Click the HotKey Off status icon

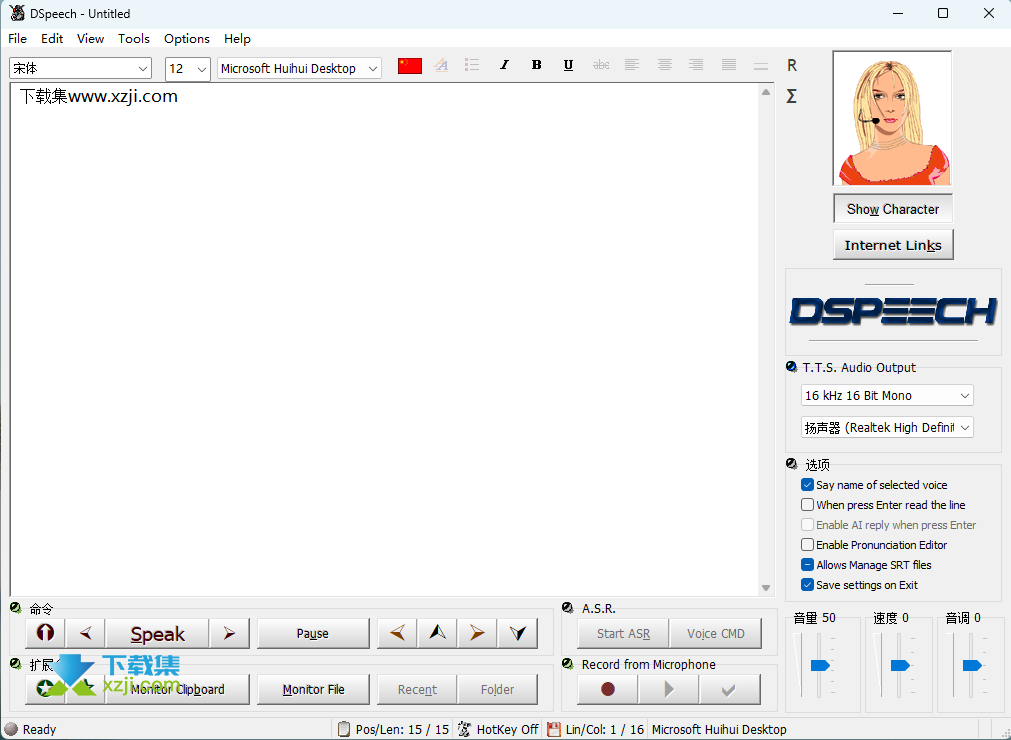[x=464, y=729]
